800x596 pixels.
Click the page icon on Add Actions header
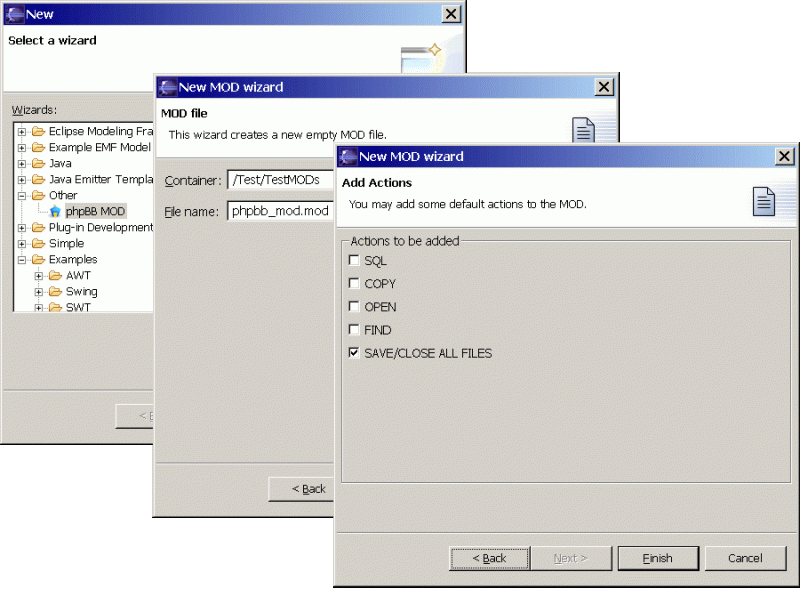click(765, 199)
